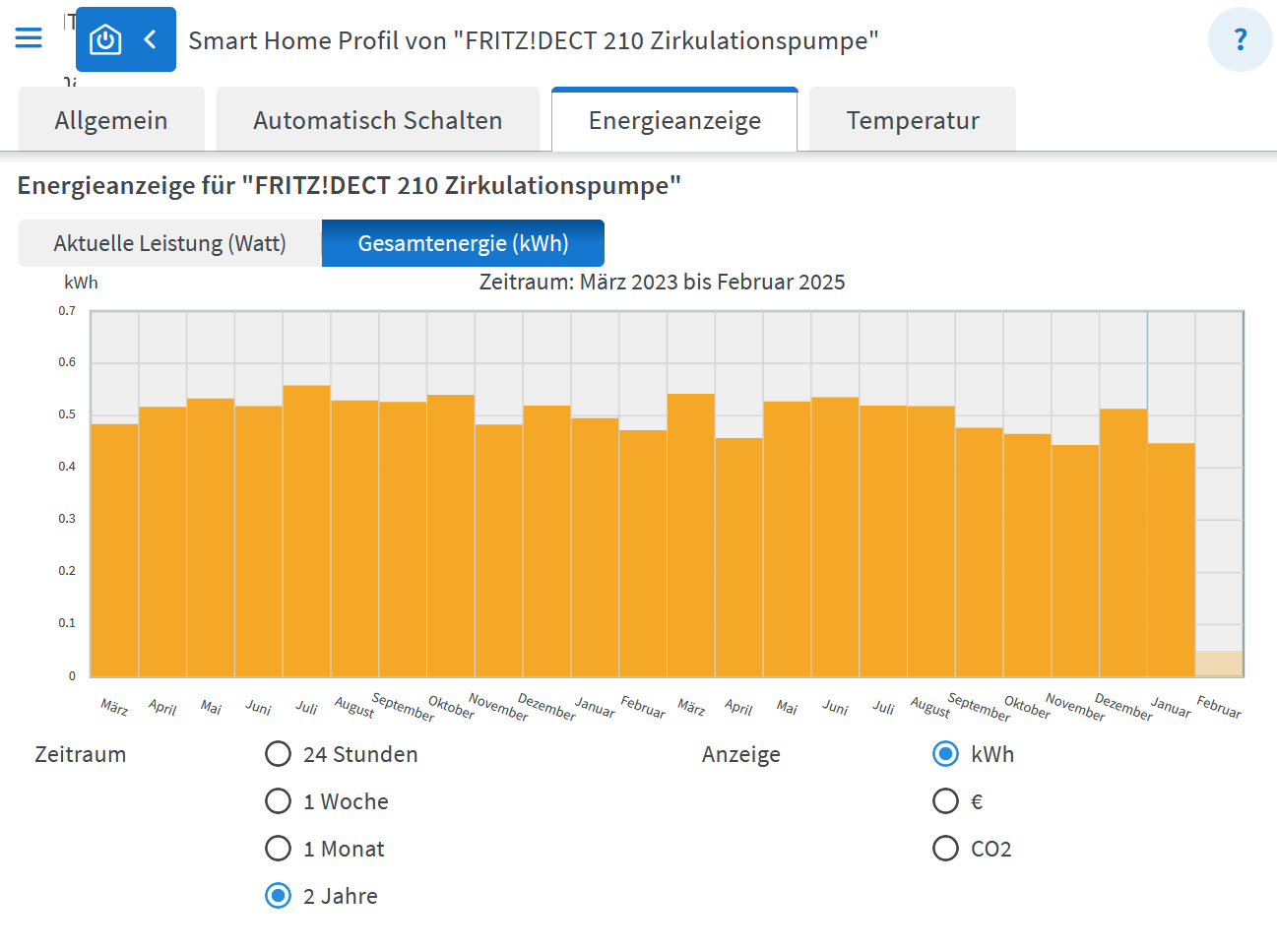Select the 2 Jahre time range
1277x952 pixels.
click(x=279, y=896)
